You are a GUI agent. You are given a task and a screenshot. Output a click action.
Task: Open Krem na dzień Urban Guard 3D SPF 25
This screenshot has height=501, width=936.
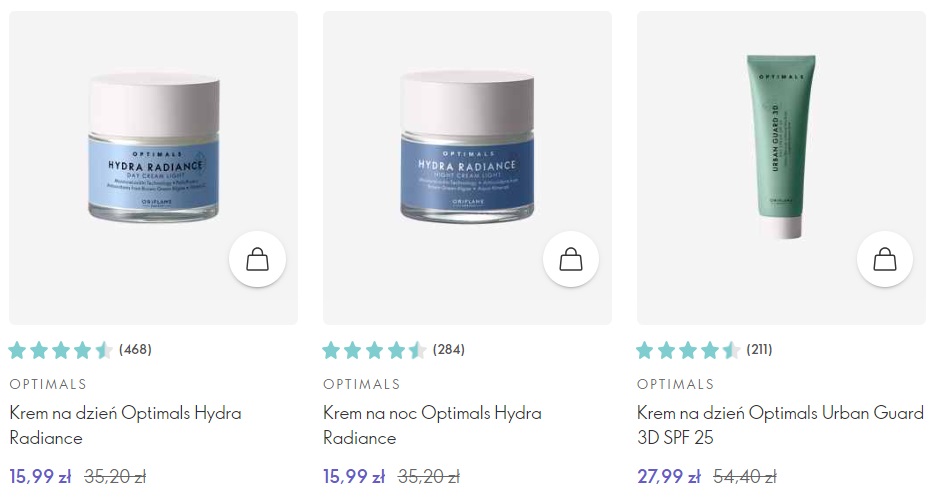point(780,425)
